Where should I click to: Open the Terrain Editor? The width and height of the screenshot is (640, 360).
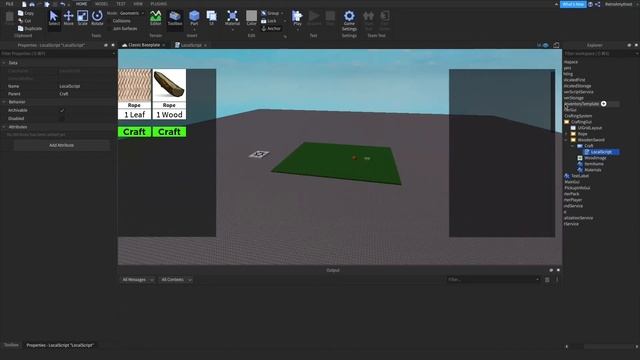[x=156, y=18]
